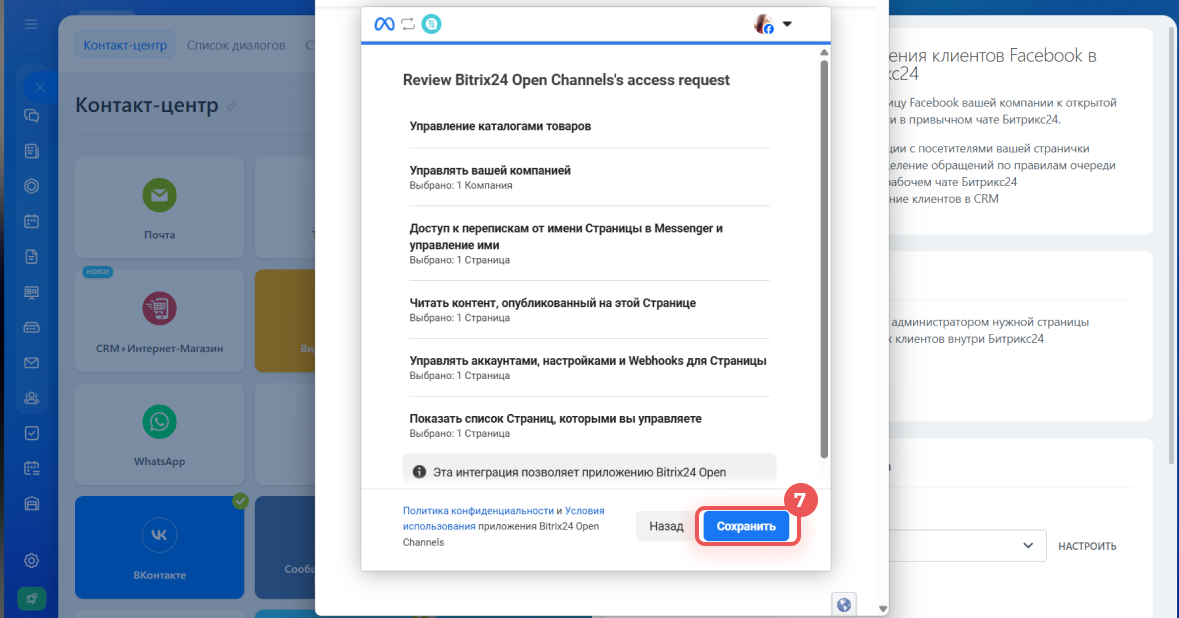Open the calendar icon in left sidebar

click(x=32, y=222)
